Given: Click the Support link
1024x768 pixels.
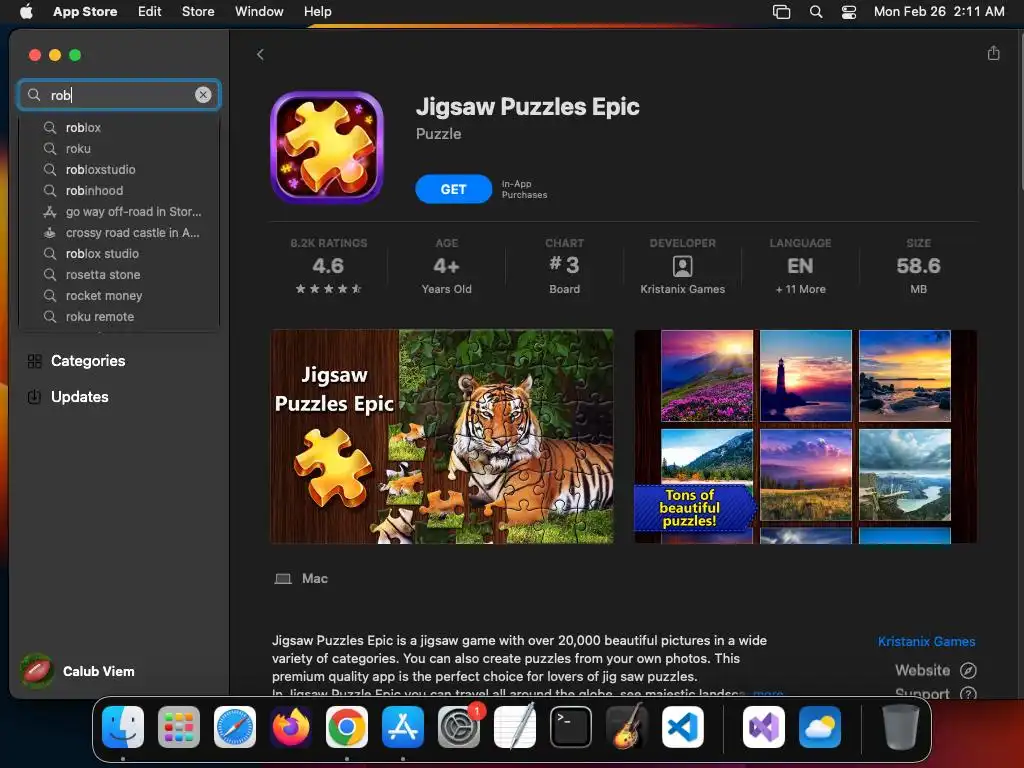Looking at the screenshot, I should coord(935,694).
